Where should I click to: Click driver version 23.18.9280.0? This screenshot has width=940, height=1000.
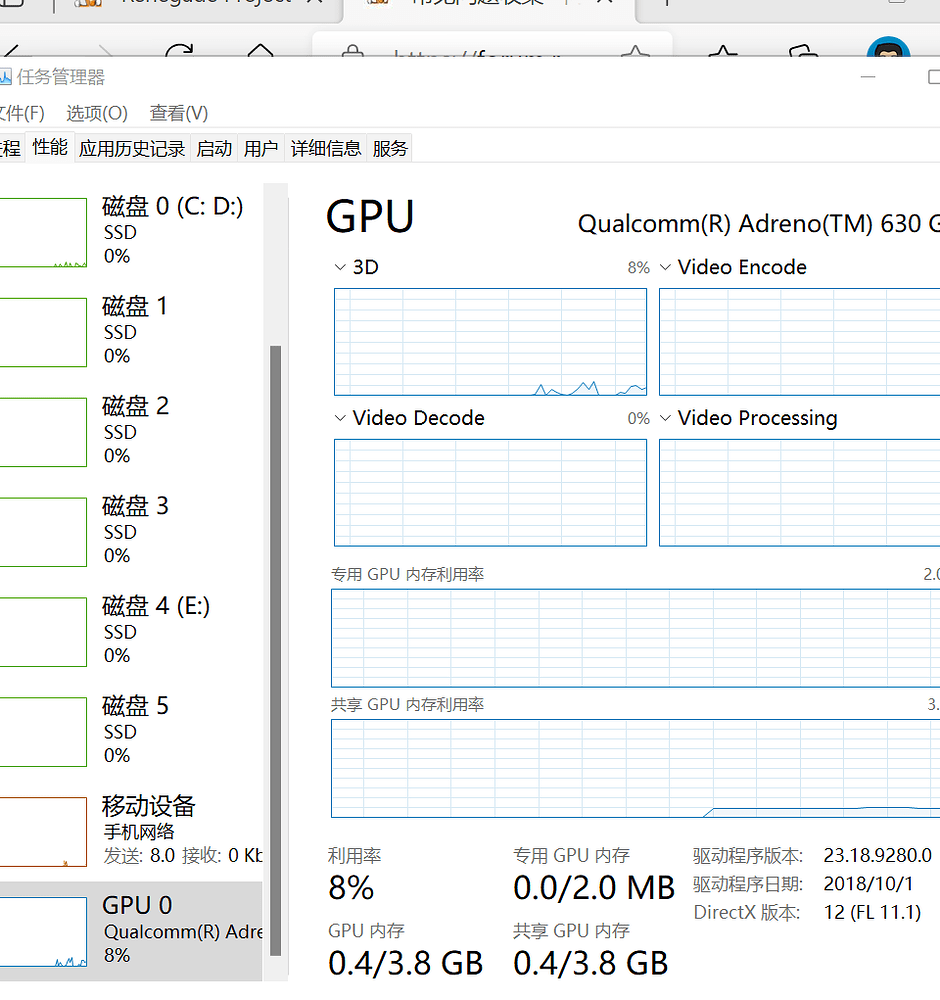tap(878, 855)
